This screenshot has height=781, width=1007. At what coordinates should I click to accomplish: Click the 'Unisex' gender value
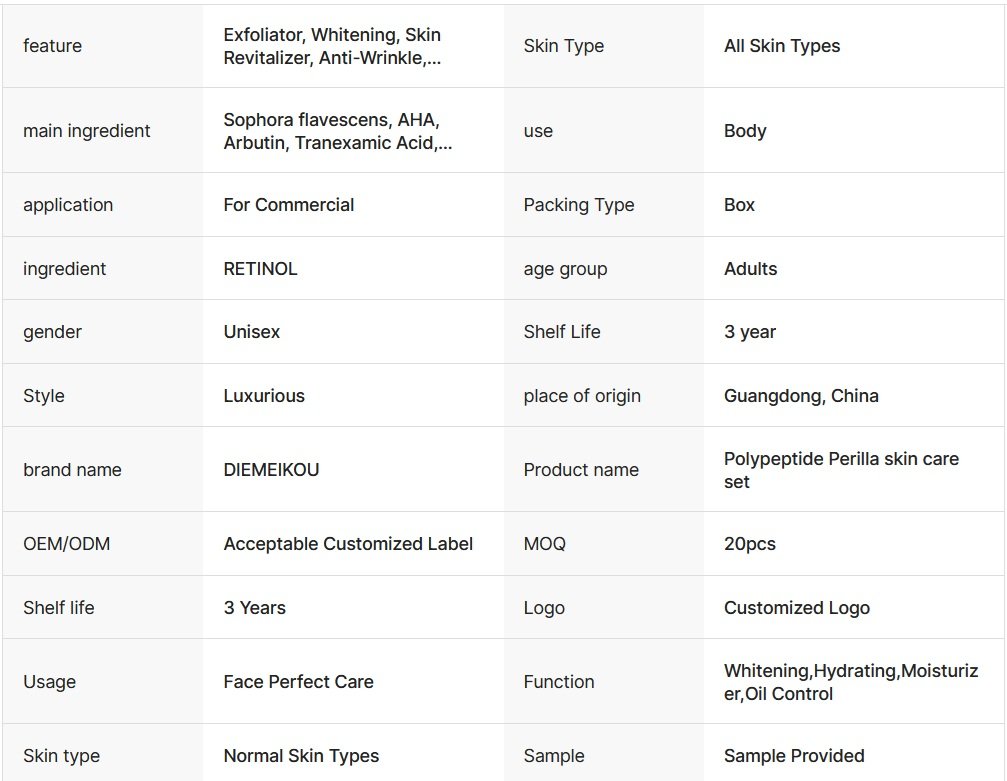point(252,332)
